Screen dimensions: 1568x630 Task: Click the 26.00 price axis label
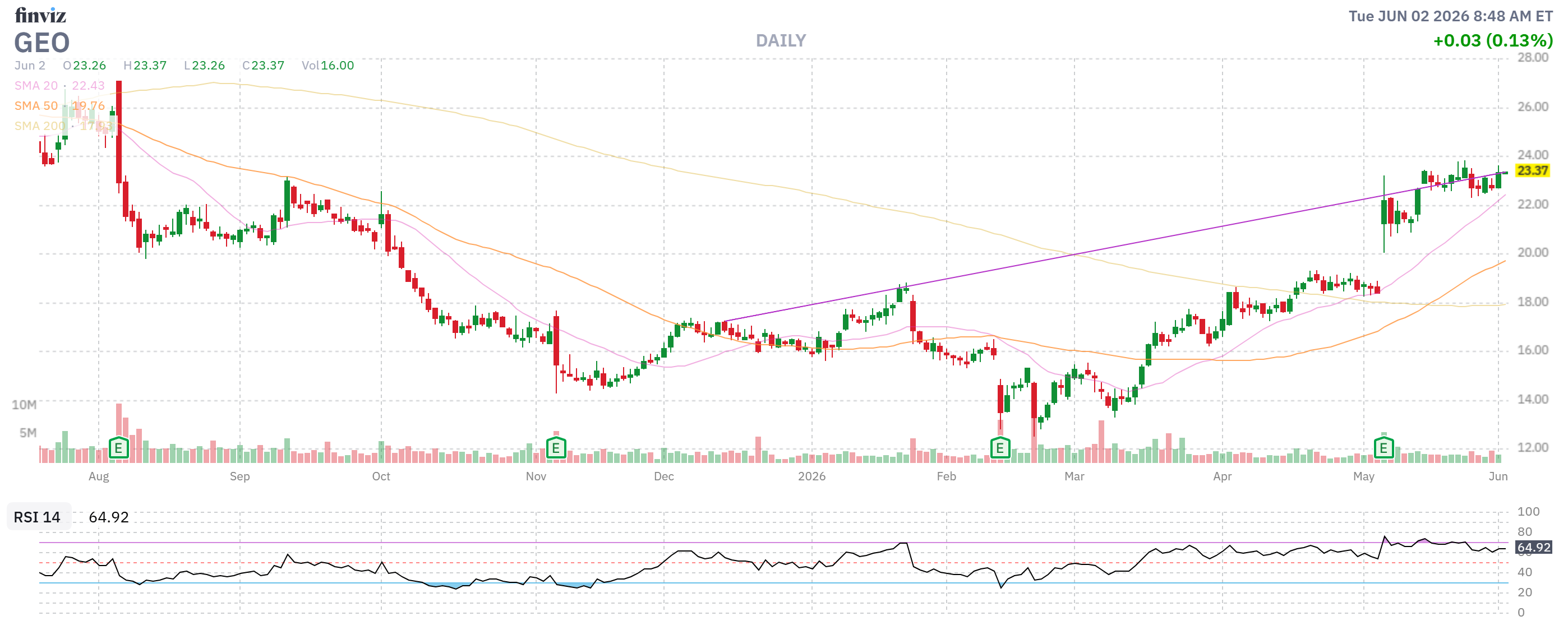[1532, 107]
